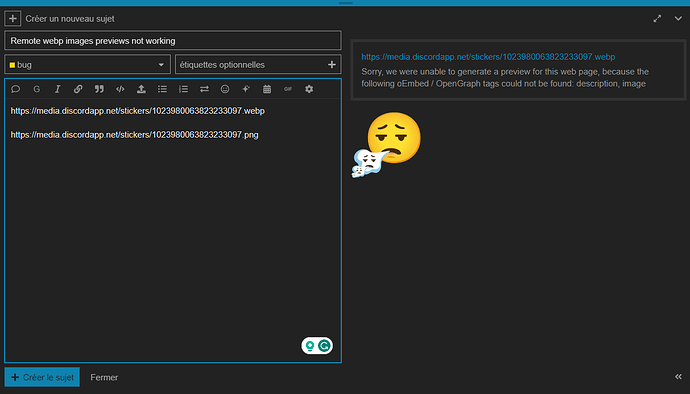Click the sighing emoji image in preview

point(386,144)
